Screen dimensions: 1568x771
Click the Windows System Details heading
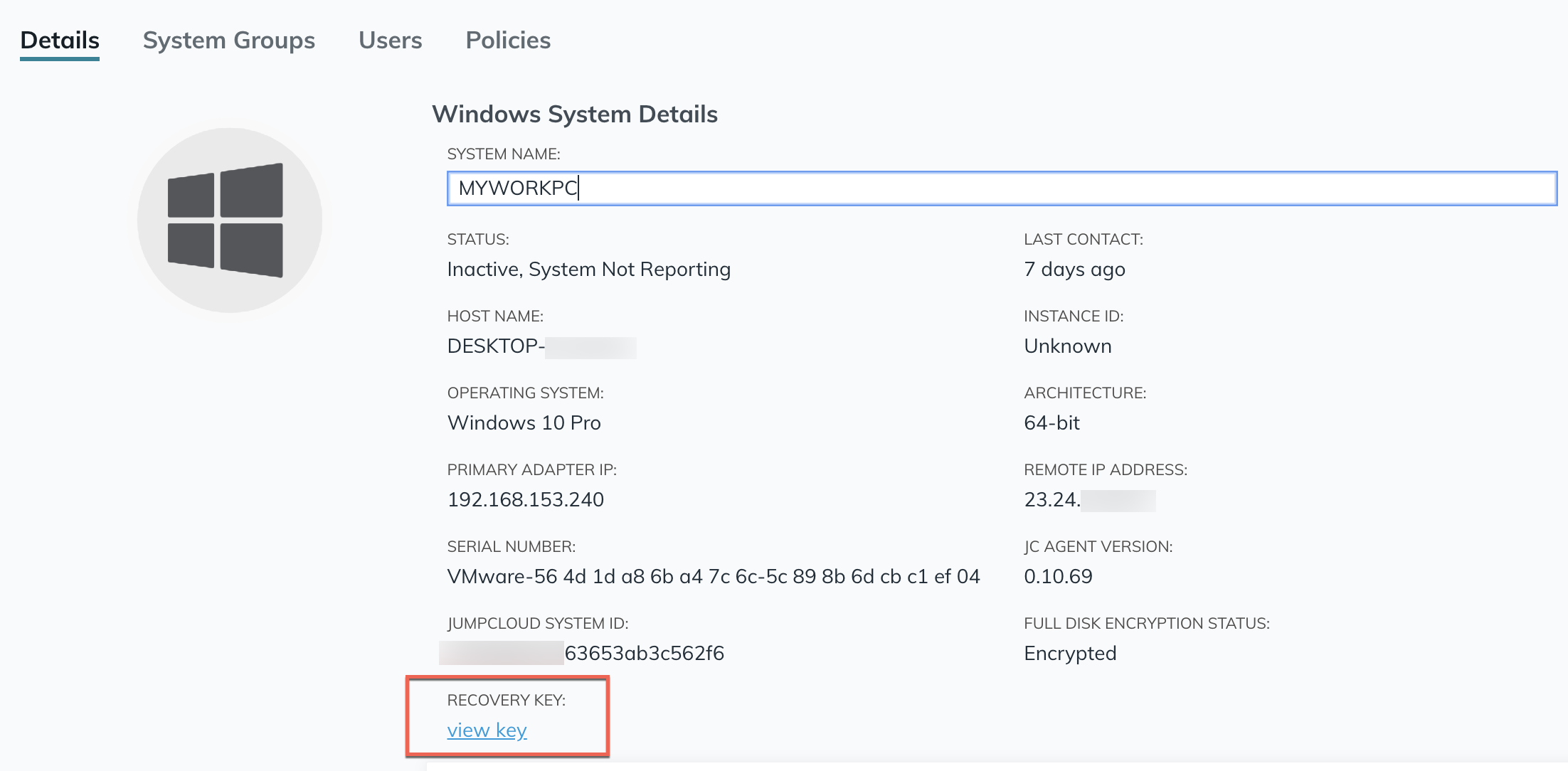point(575,115)
